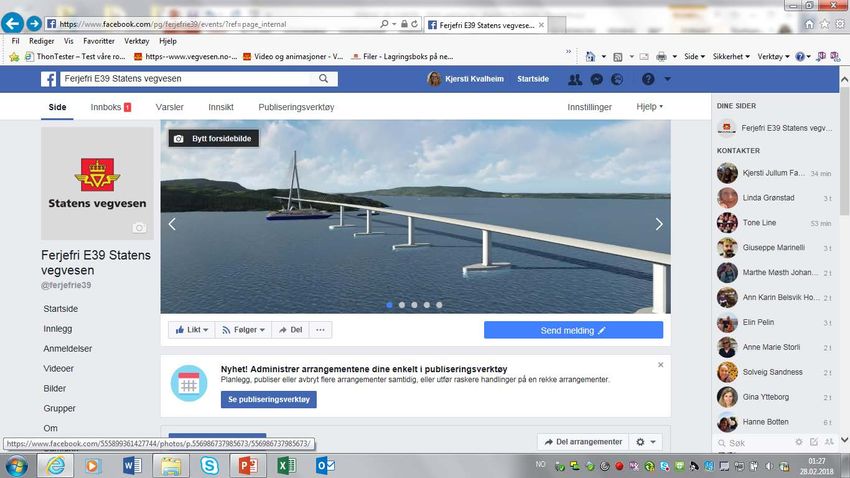Show next cover photo arrow
The height and width of the screenshot is (478, 850).
659,224
